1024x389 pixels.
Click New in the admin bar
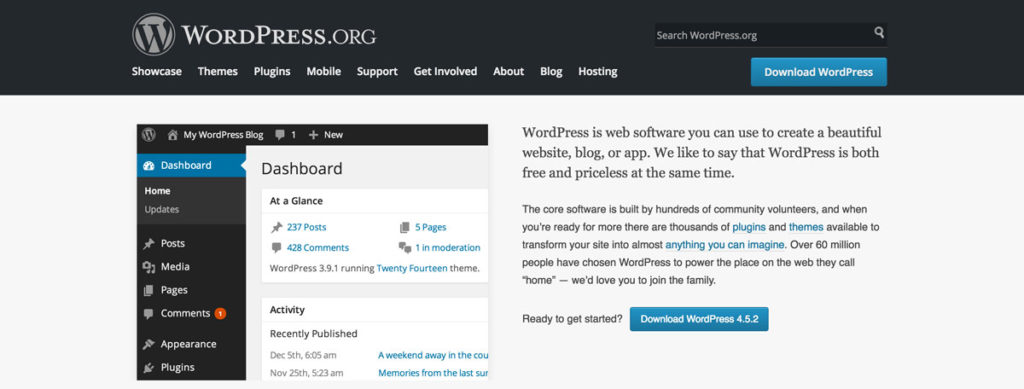(333, 135)
